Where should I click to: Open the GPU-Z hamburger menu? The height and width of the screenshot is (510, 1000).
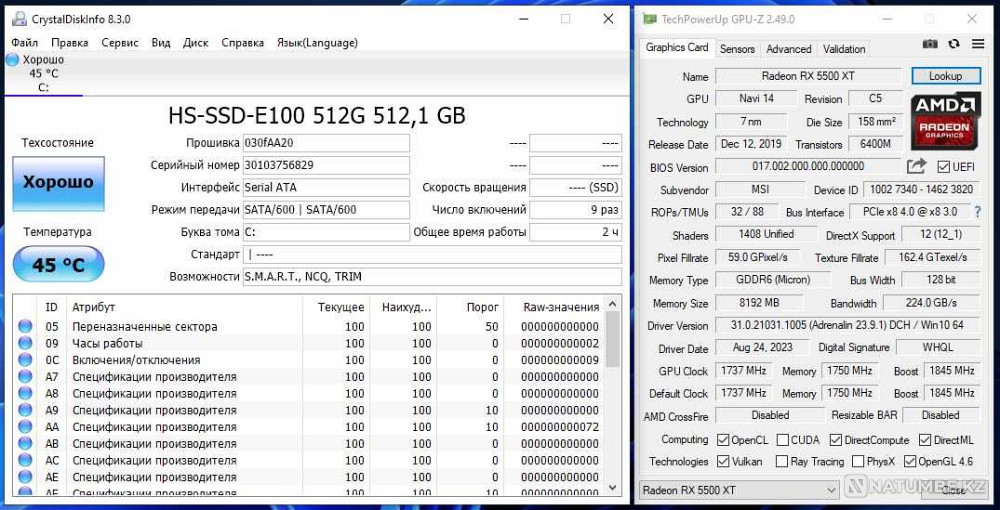click(x=978, y=44)
